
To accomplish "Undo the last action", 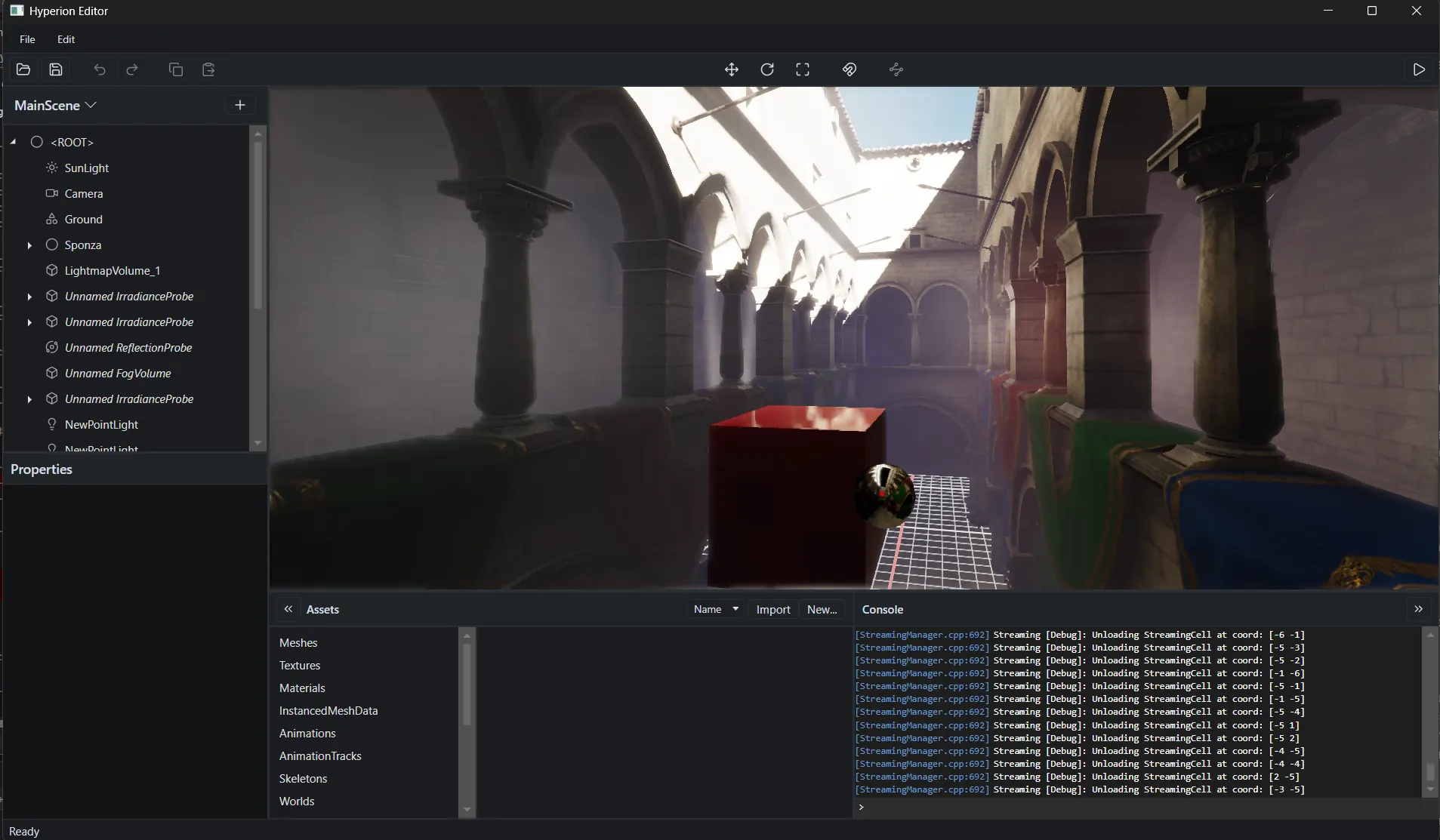I will pyautogui.click(x=100, y=69).
